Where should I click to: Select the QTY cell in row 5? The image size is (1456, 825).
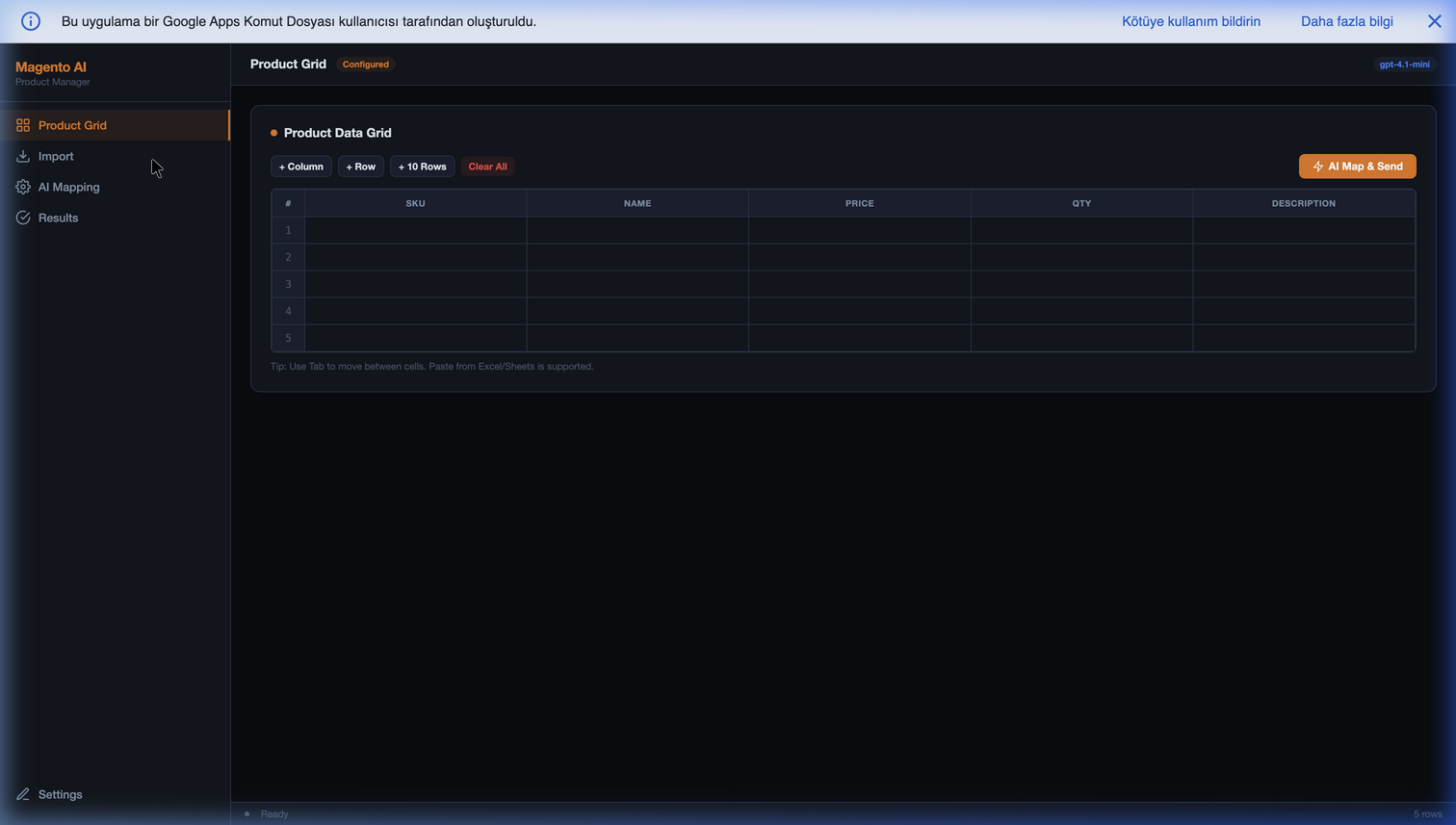pos(1081,338)
